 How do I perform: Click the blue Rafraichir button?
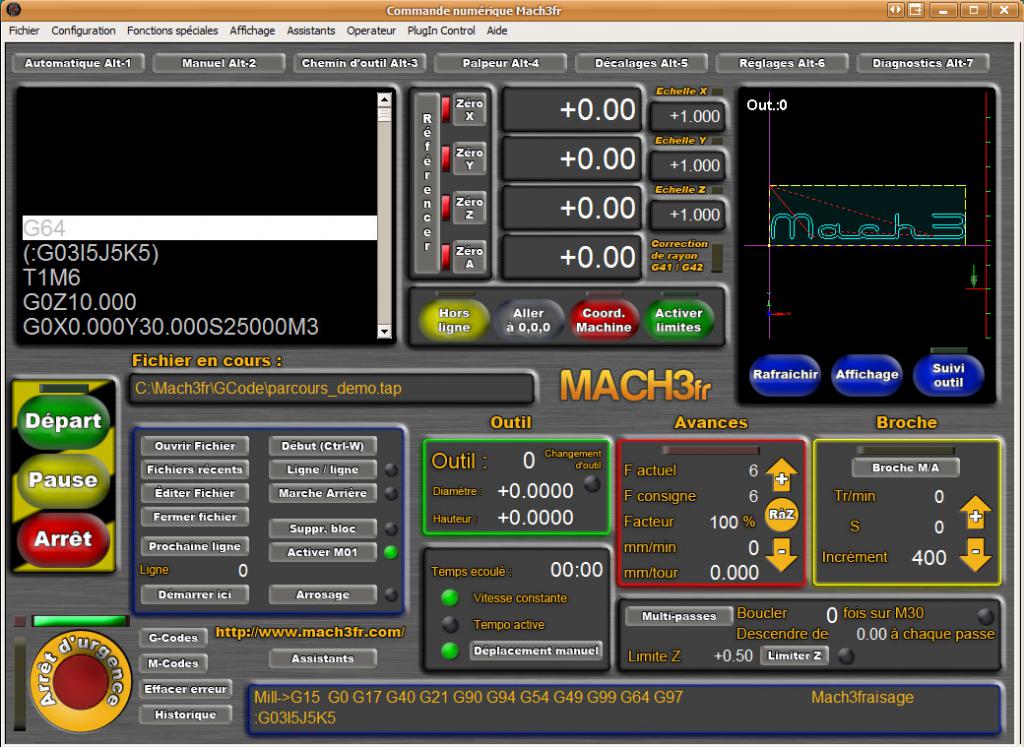coord(785,375)
